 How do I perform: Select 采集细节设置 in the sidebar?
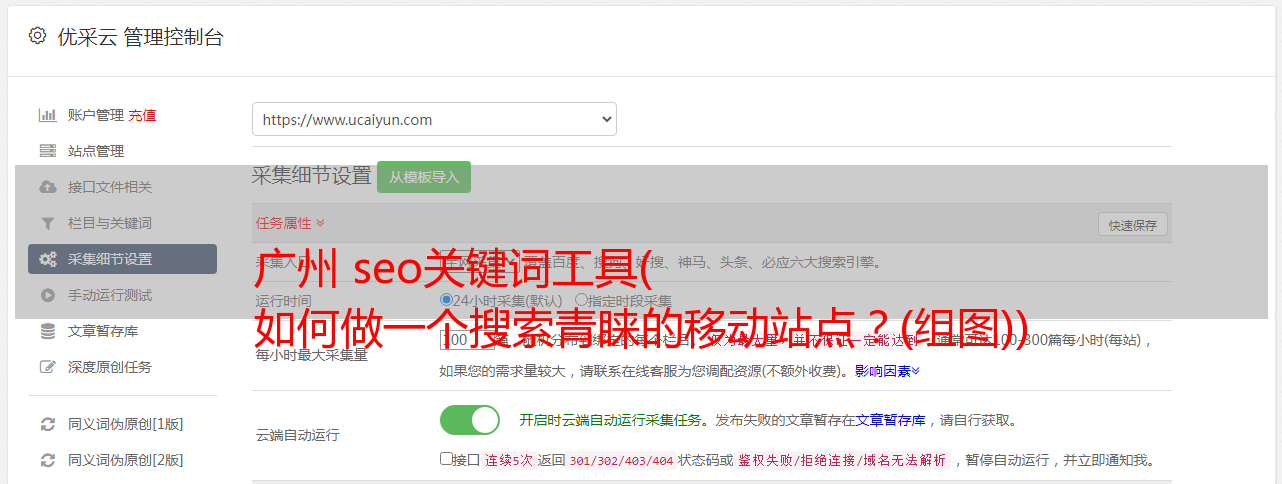[x=122, y=259]
